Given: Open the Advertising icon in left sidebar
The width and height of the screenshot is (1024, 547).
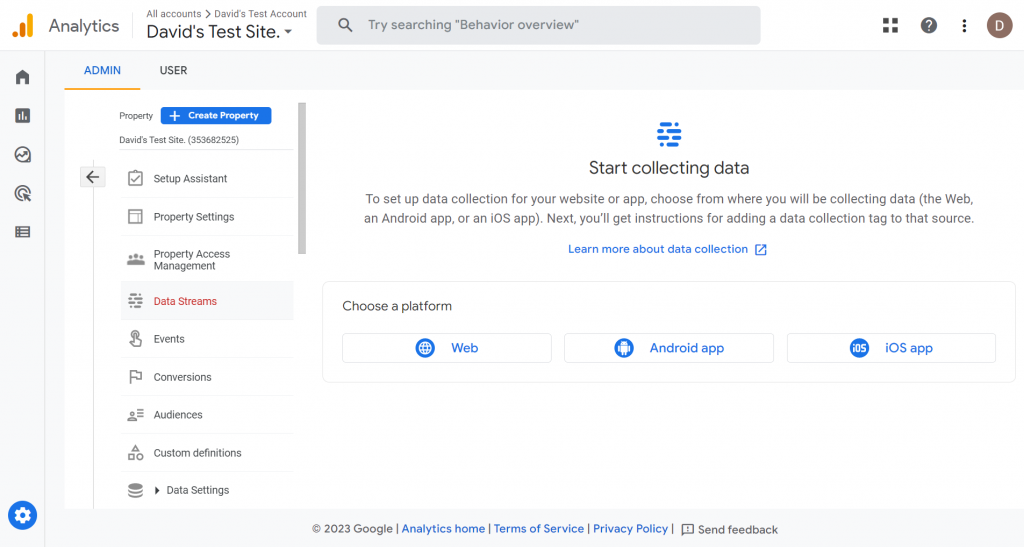Looking at the screenshot, I should point(22,193).
